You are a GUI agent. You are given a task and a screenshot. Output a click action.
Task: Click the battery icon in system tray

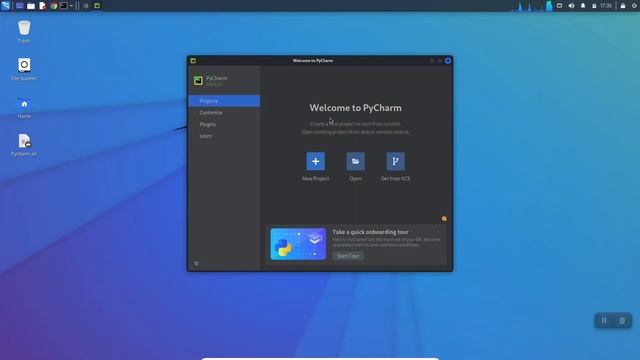(x=594, y=6)
